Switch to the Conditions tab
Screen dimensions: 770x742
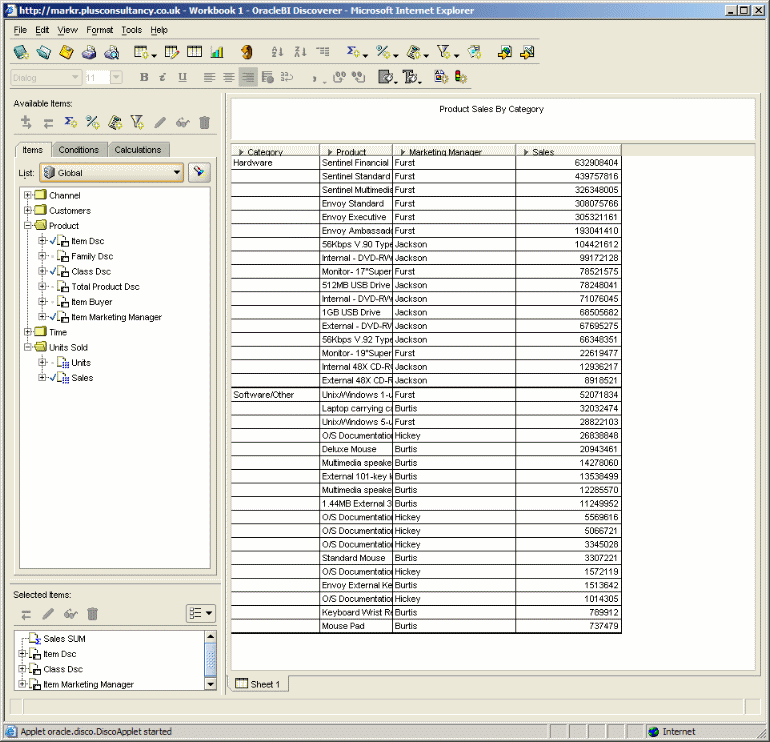pos(78,150)
